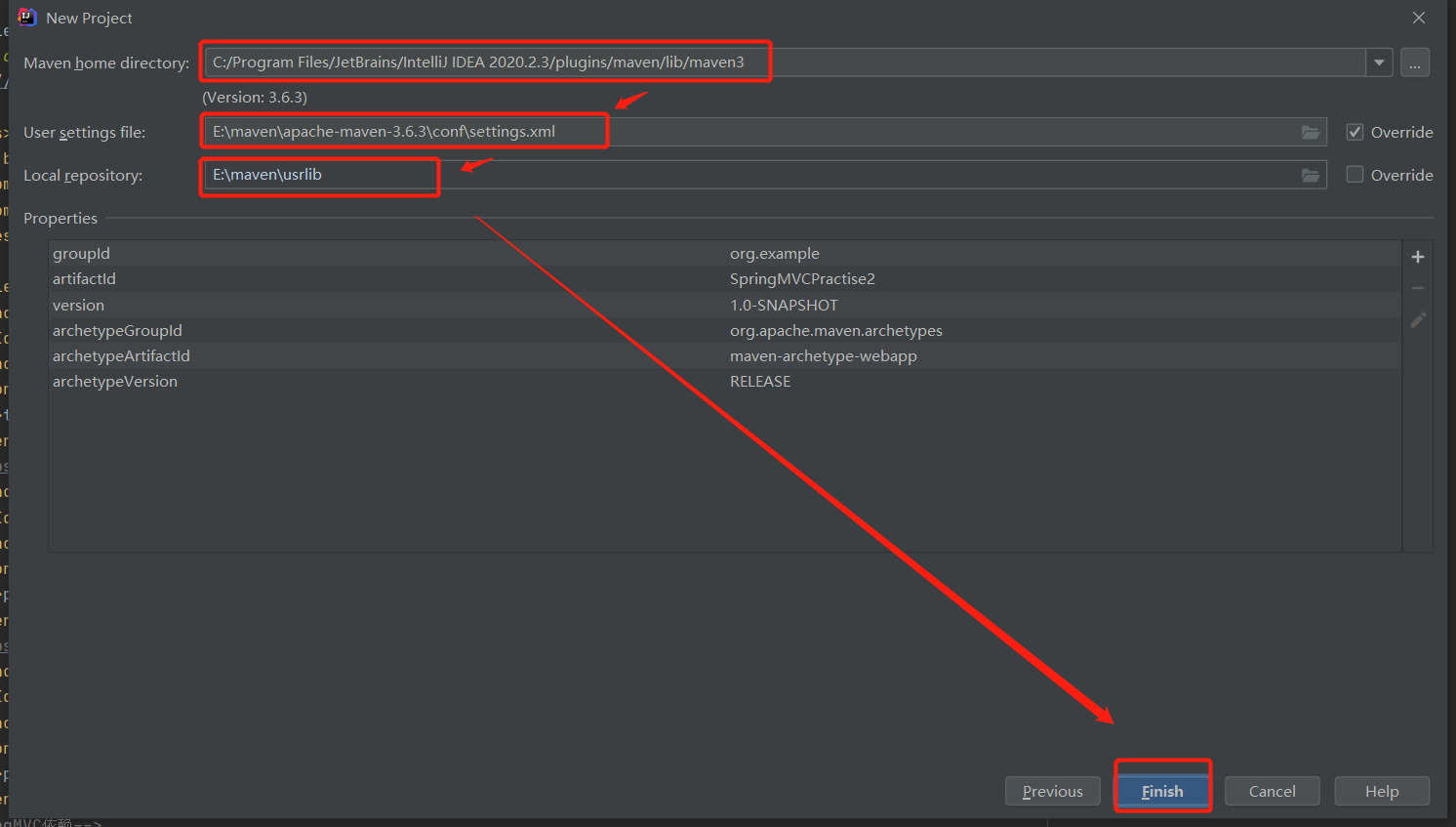Click value 1.0-SNAPSHOT
This screenshot has width=1456, height=827.
(x=784, y=305)
